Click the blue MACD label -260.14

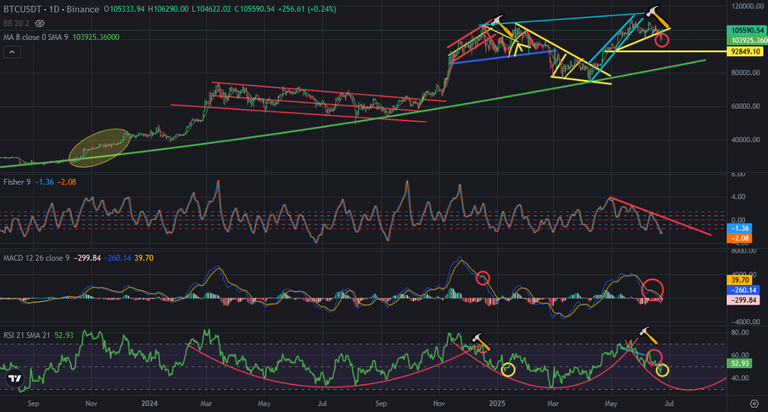744,290
